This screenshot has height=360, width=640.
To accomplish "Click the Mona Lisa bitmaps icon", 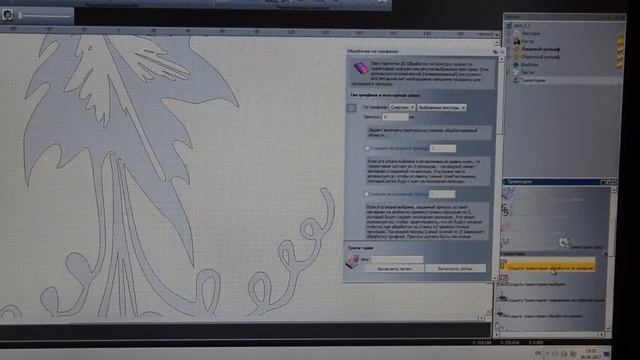I will 517,41.
